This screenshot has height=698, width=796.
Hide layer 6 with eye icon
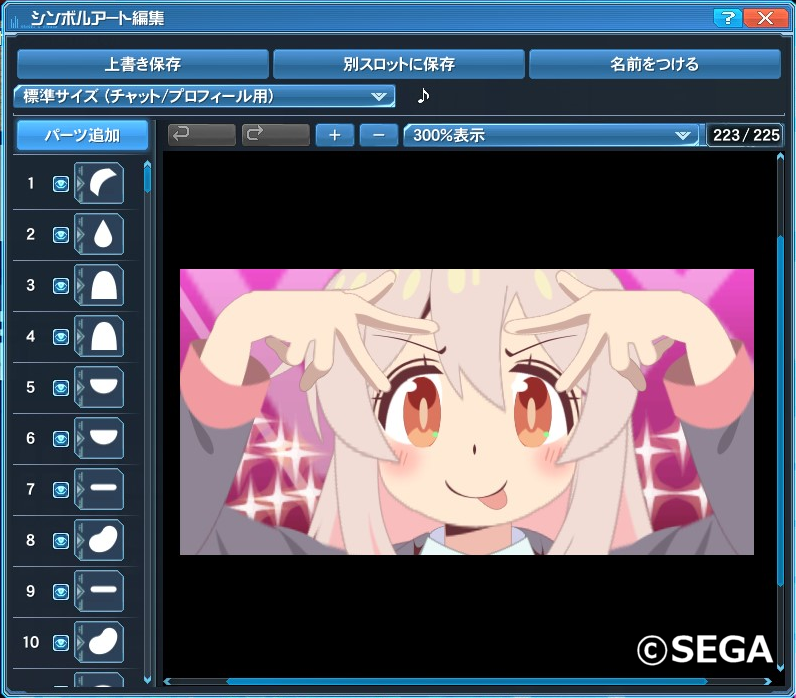(x=61, y=439)
